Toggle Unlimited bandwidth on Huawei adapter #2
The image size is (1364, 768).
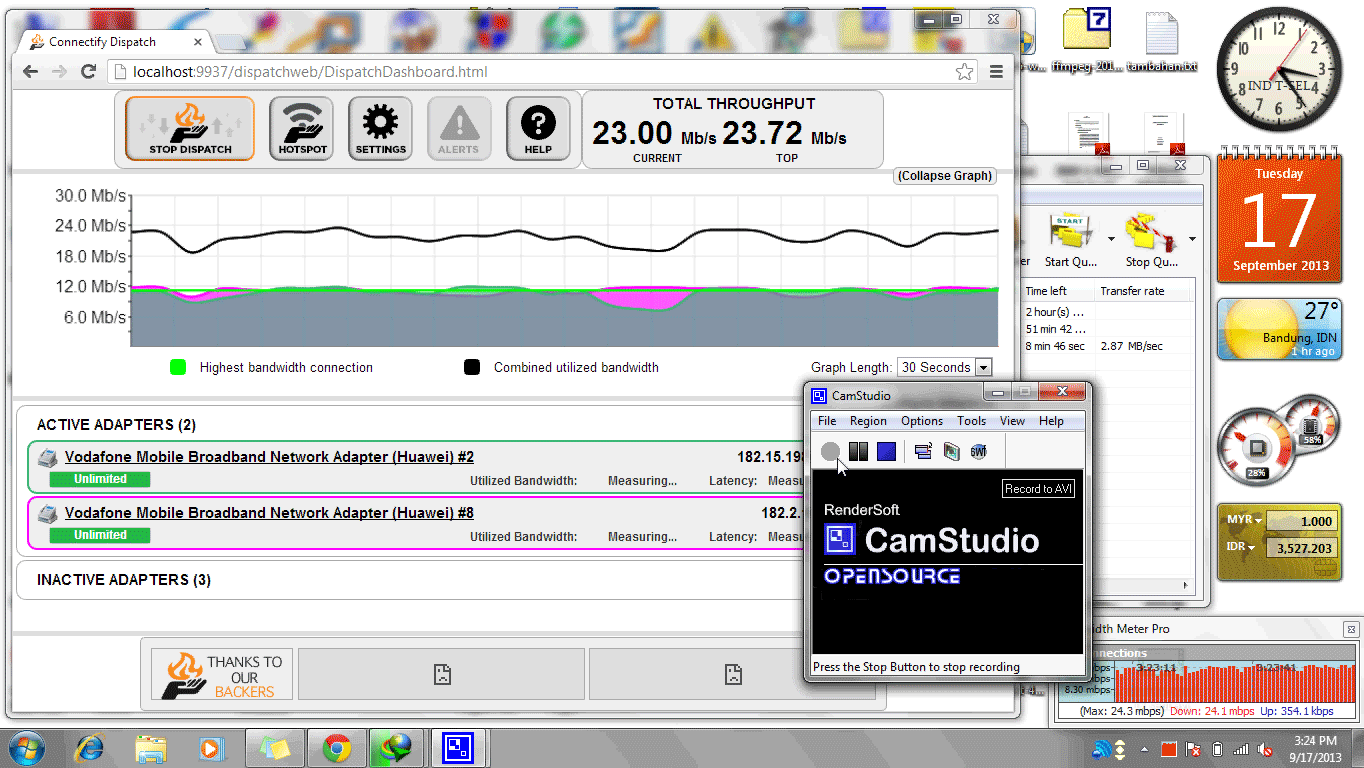(99, 479)
